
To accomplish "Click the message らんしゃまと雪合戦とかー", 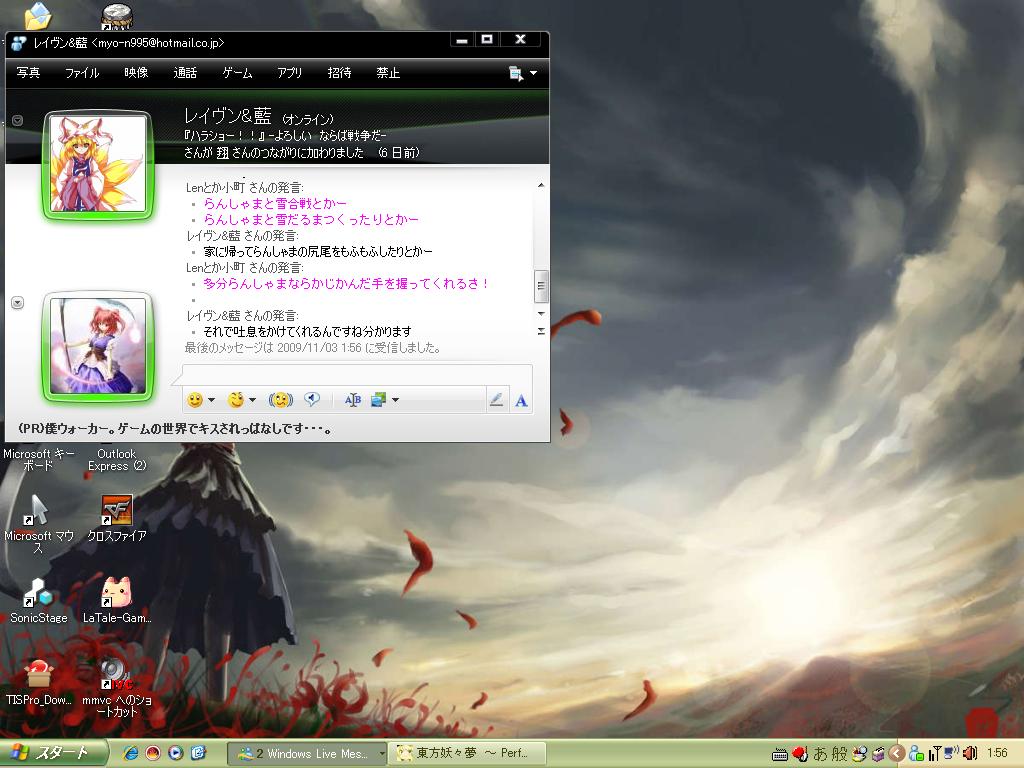I will [x=275, y=204].
